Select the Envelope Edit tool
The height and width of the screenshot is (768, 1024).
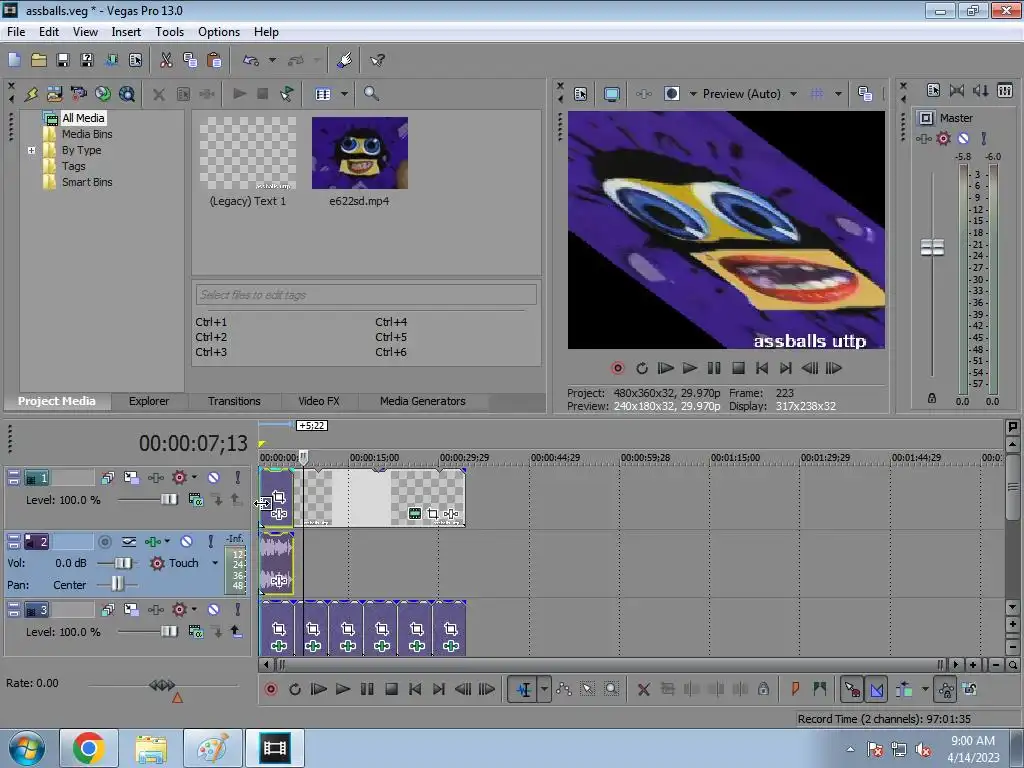click(564, 689)
